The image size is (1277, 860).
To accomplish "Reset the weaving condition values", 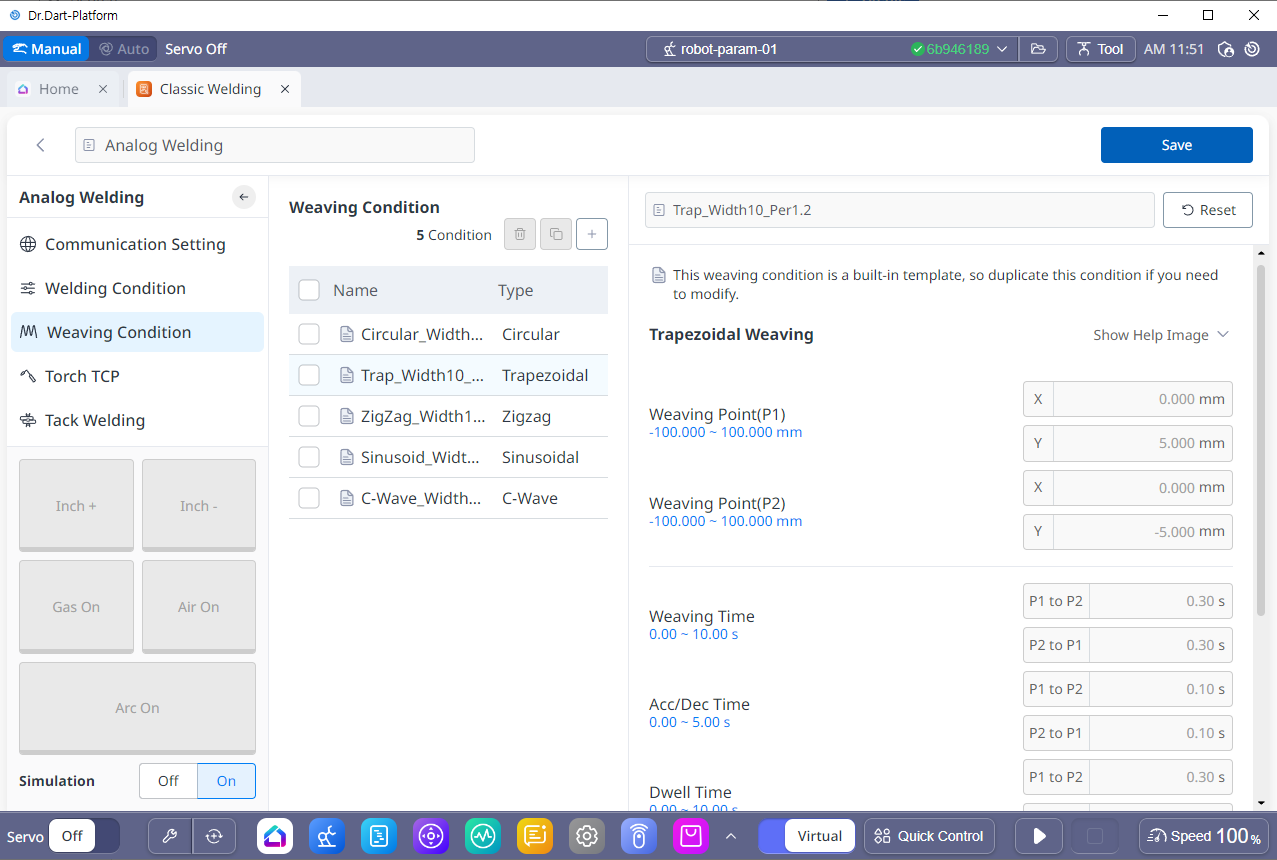I will (1207, 210).
